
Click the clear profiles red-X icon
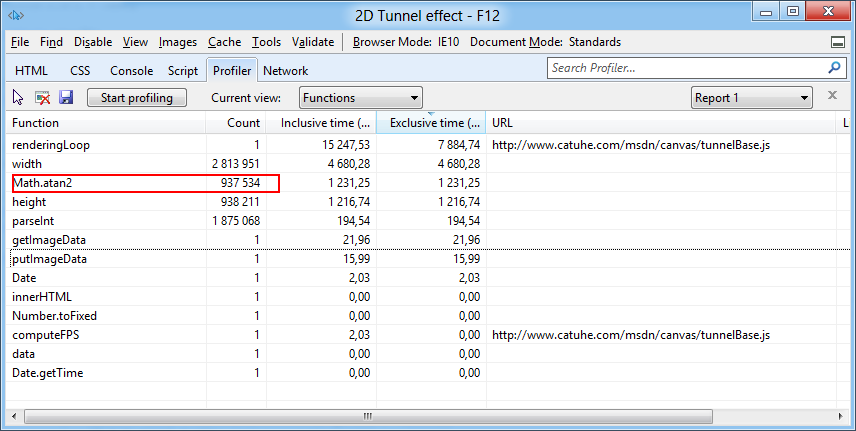coord(43,98)
